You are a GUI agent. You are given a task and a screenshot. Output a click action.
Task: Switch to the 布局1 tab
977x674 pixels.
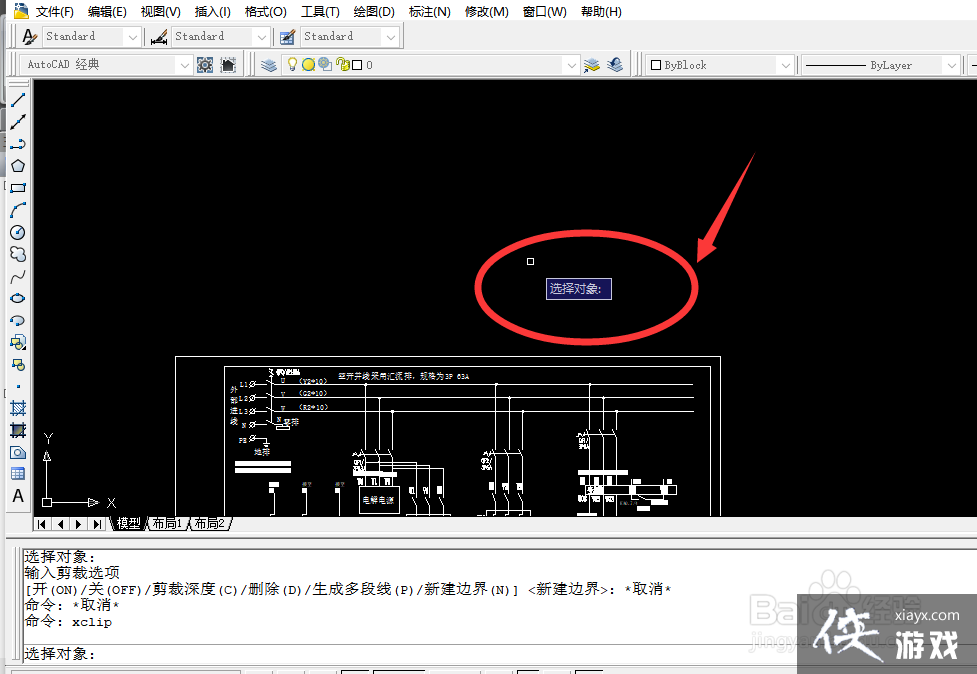[x=166, y=523]
